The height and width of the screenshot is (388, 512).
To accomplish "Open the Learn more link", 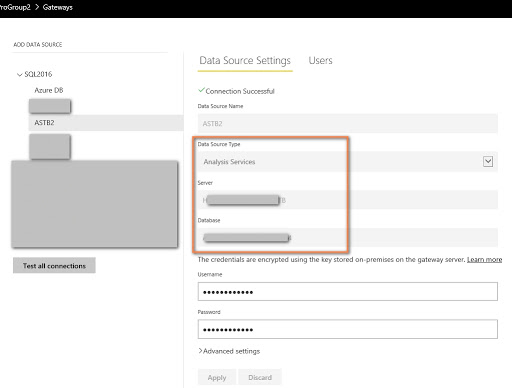I will click(x=484, y=259).
